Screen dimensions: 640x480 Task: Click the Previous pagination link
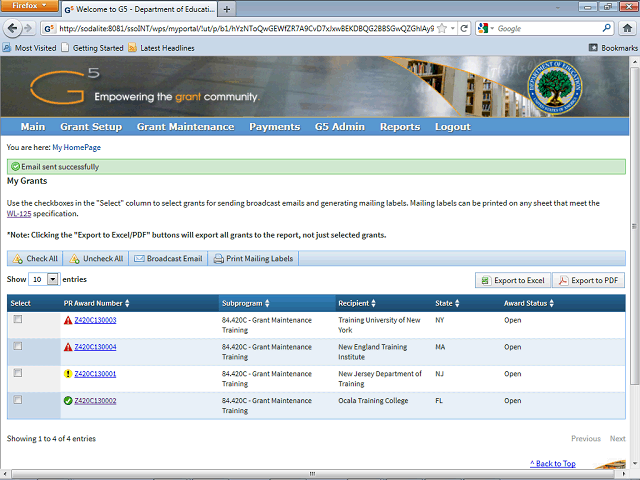pos(586,438)
